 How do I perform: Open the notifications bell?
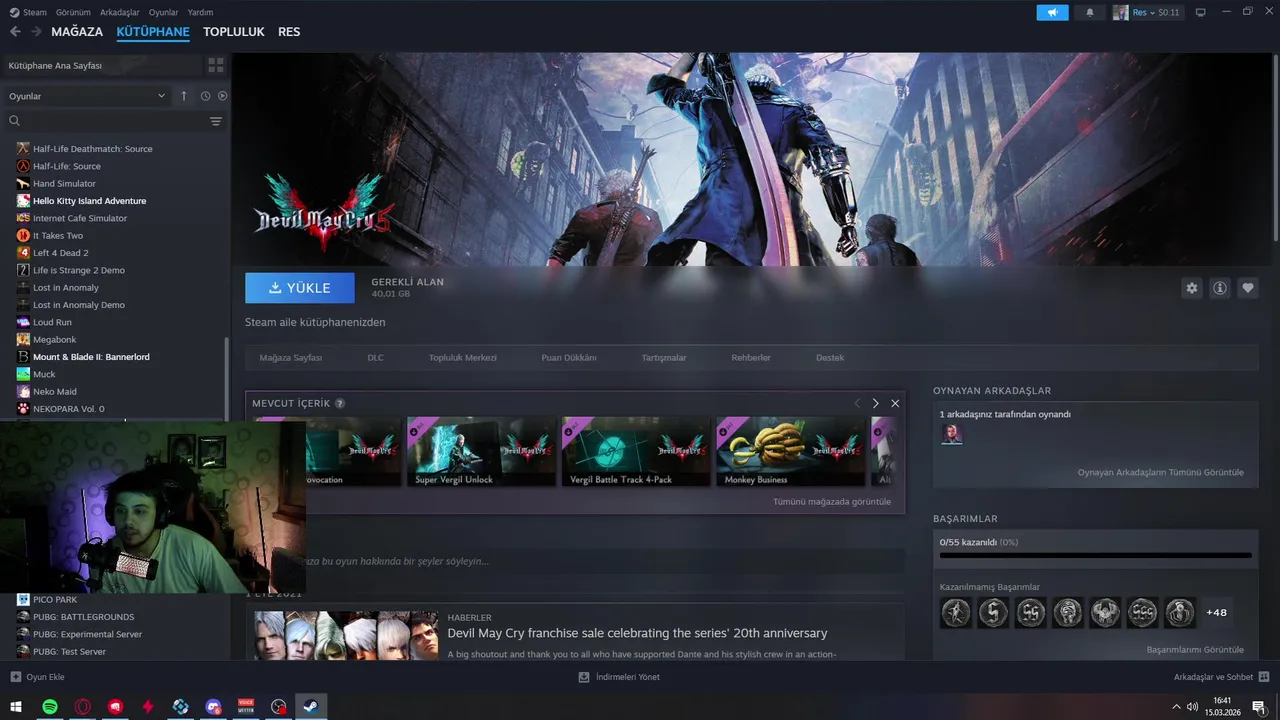pos(1090,12)
